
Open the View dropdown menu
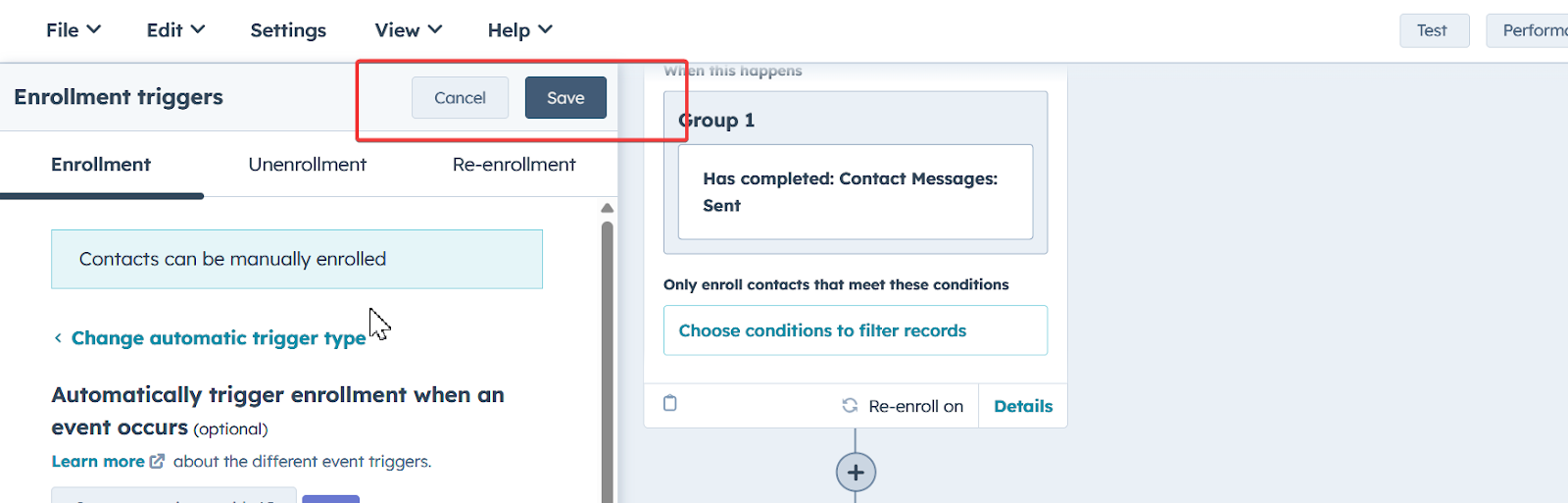(408, 30)
